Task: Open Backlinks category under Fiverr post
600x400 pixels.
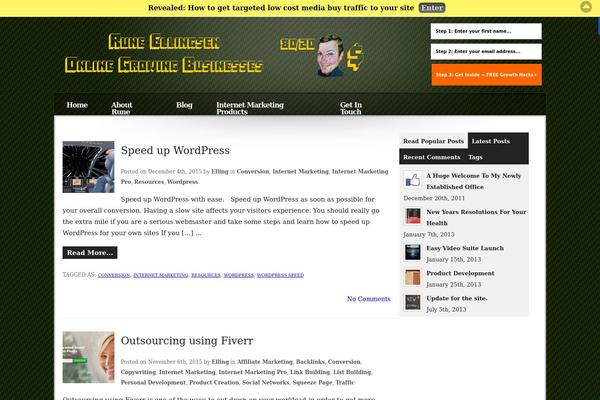Action: [310, 362]
